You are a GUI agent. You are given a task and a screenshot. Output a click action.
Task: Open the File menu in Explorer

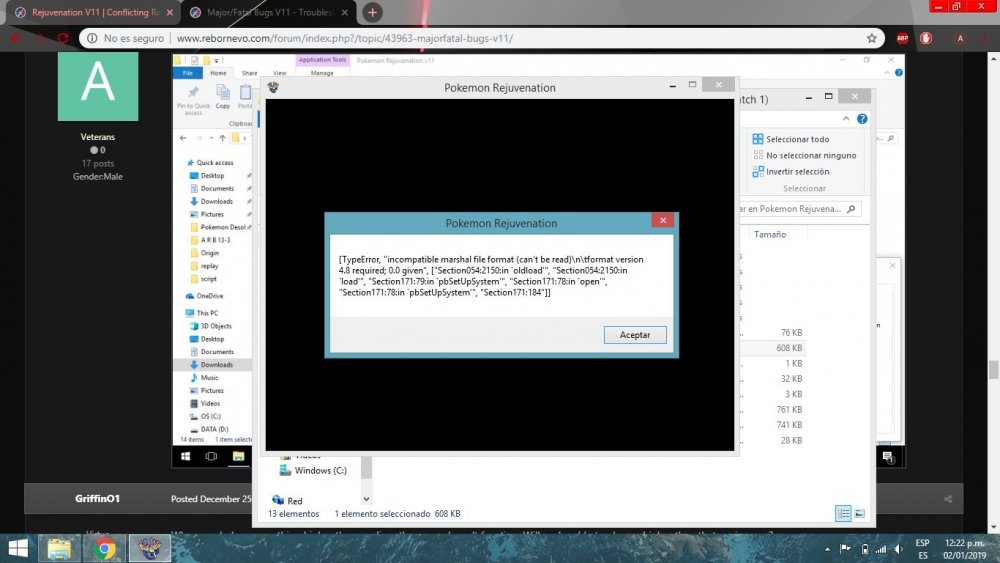(x=187, y=73)
